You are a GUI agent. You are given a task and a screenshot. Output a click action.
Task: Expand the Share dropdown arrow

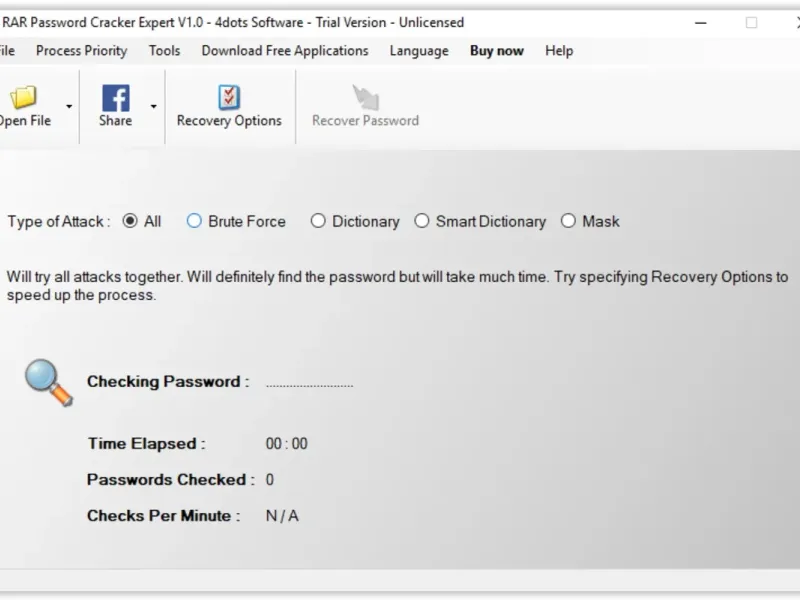click(x=154, y=106)
